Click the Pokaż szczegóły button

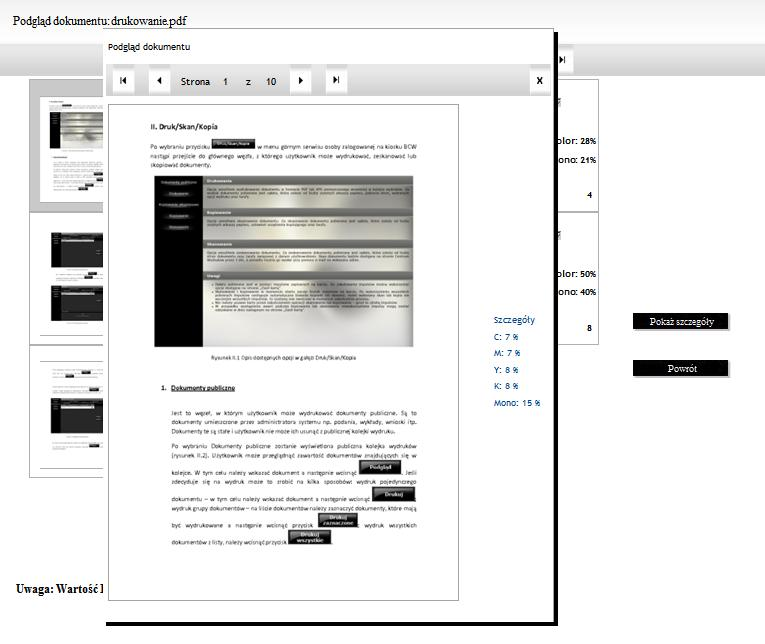tap(681, 322)
